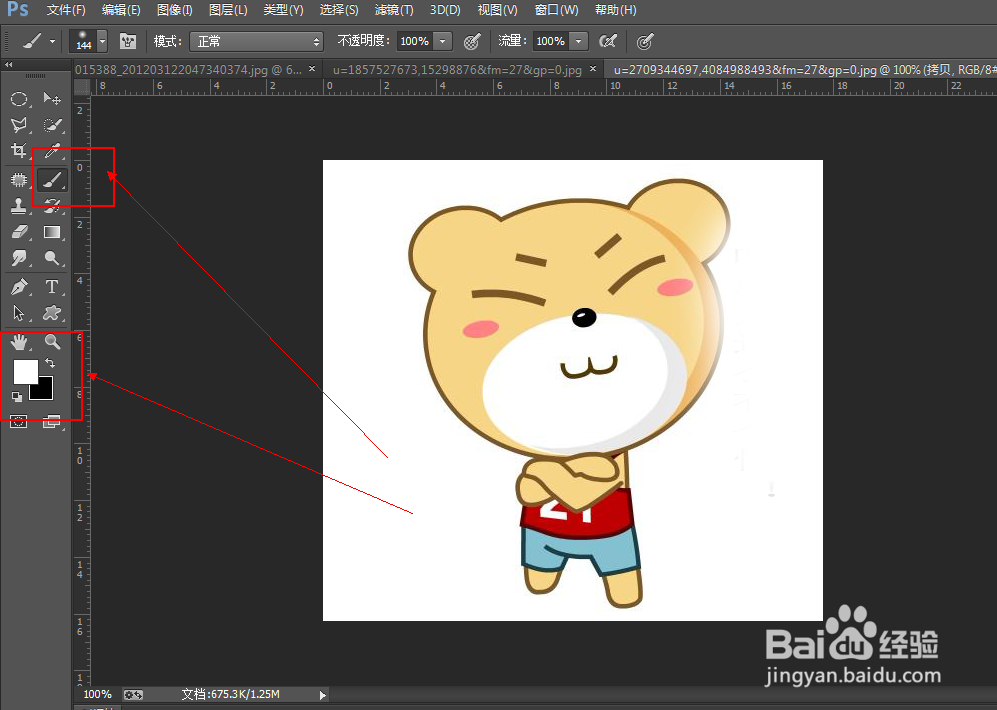Select the Move tool

pos(52,99)
